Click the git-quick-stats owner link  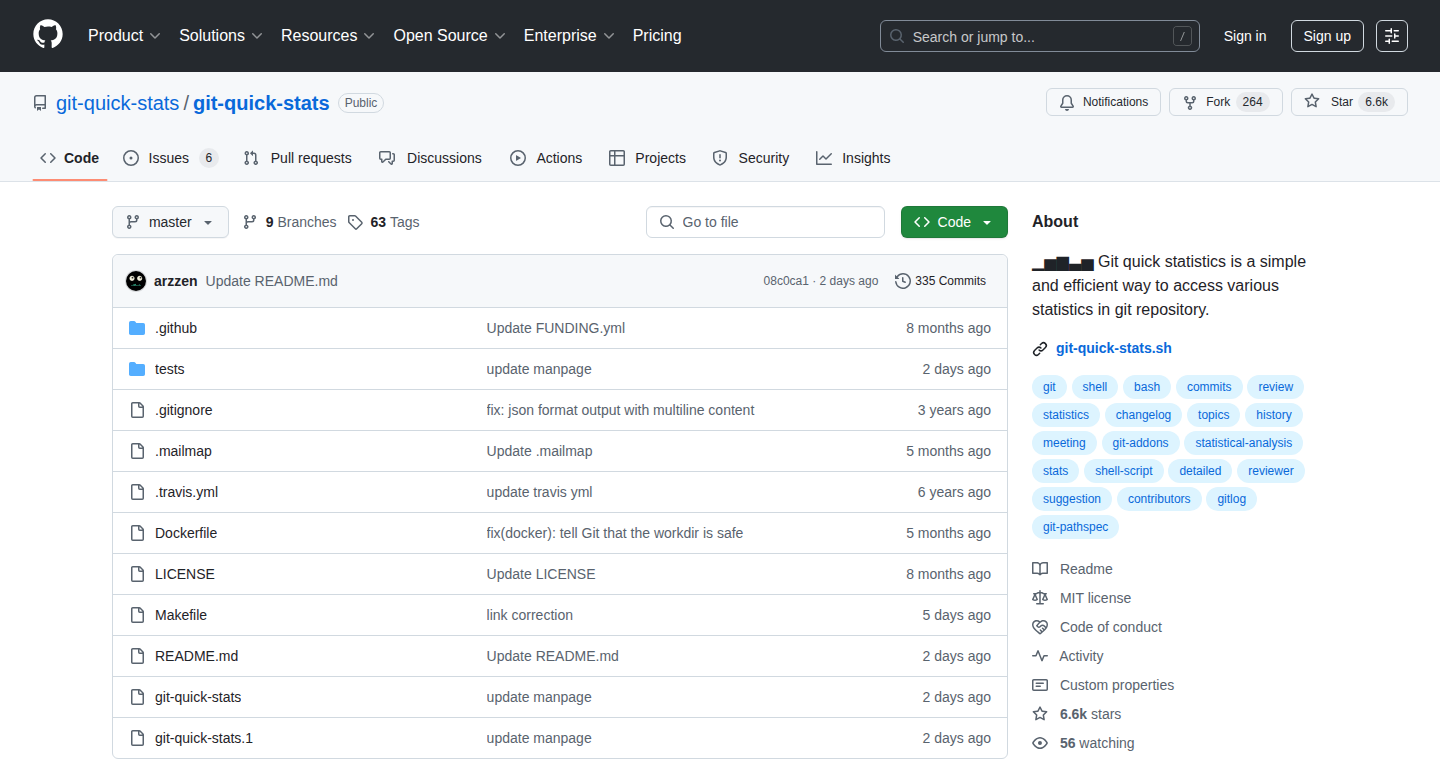[x=118, y=103]
